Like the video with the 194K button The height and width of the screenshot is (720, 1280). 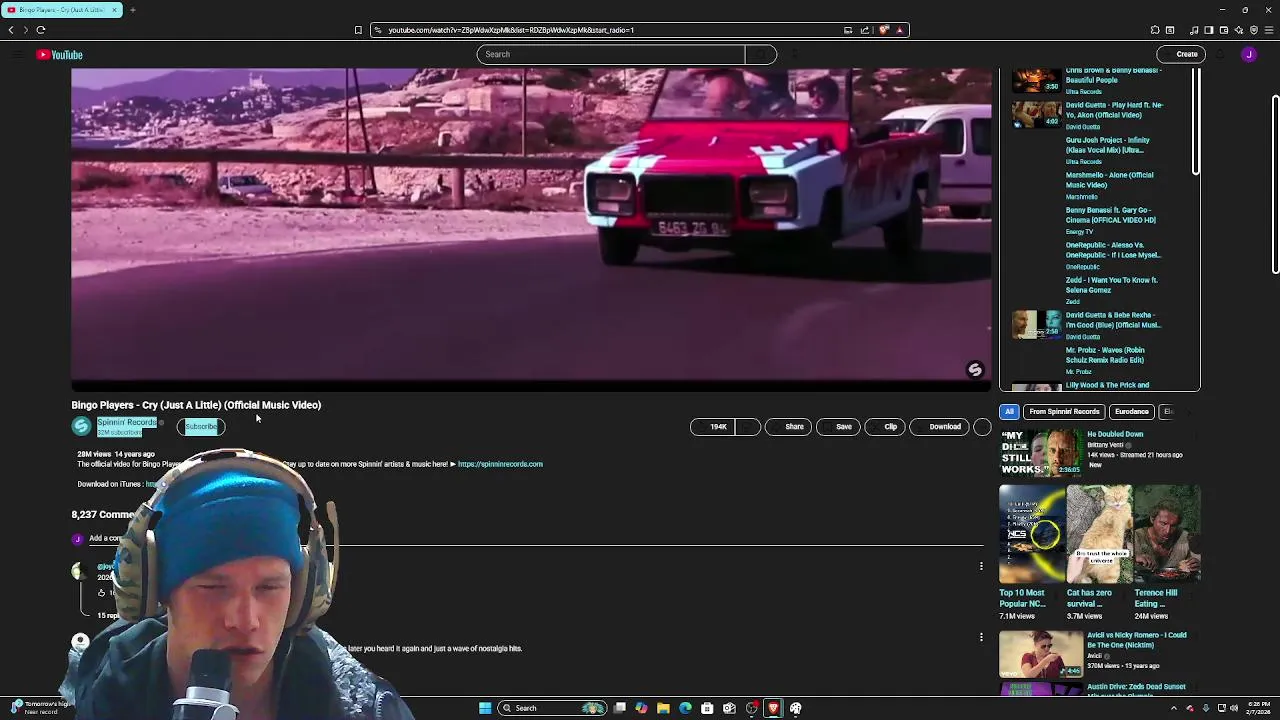coord(713,427)
